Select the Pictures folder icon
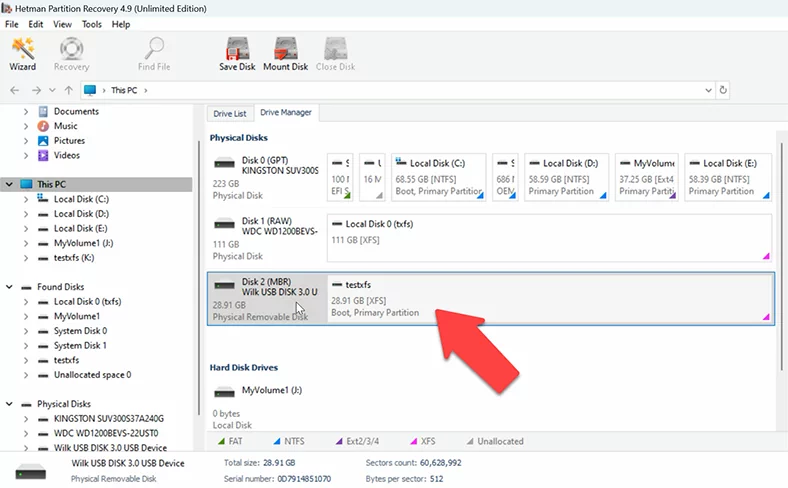 point(43,141)
